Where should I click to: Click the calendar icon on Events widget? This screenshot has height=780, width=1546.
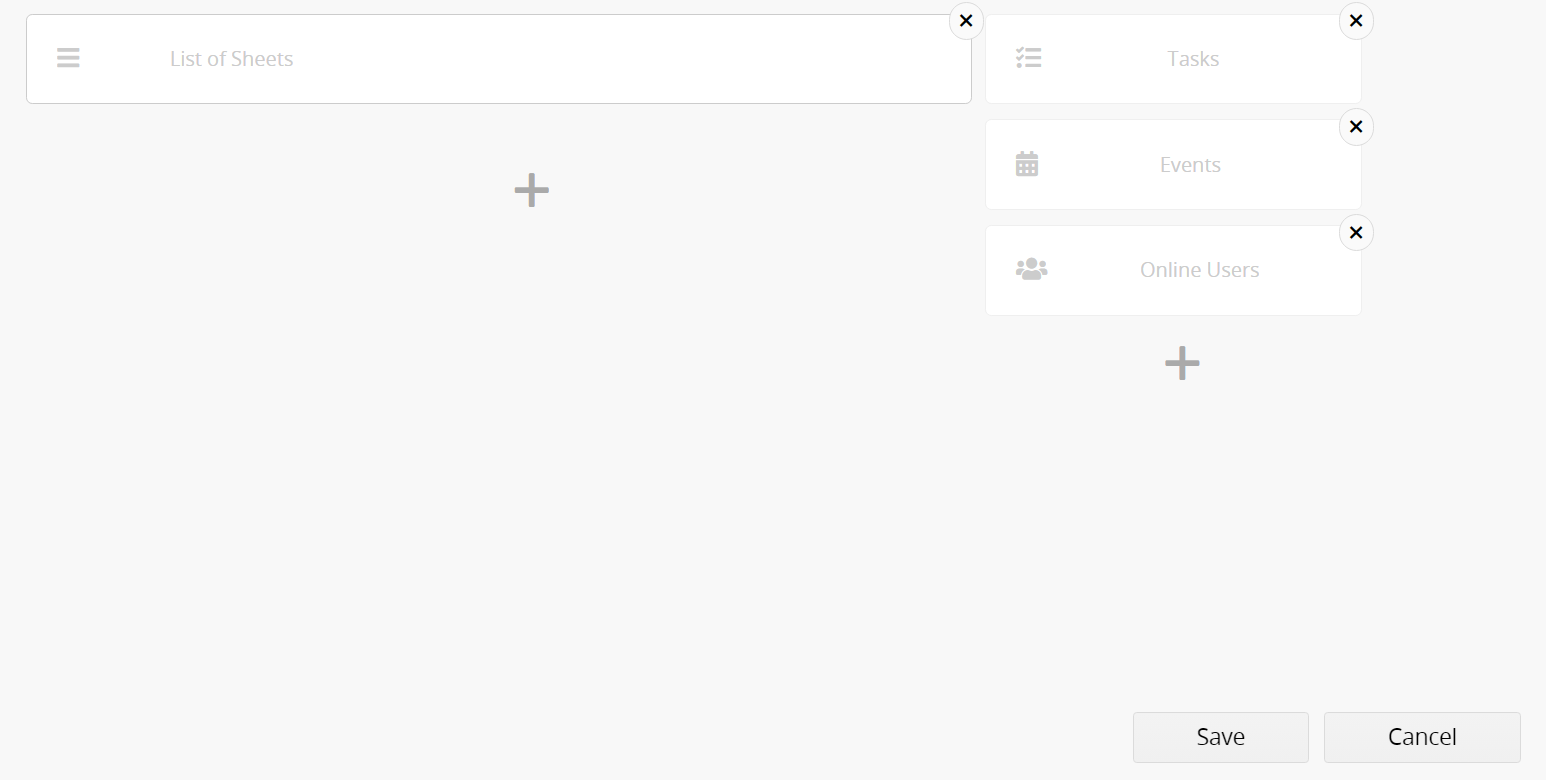pyautogui.click(x=1027, y=164)
